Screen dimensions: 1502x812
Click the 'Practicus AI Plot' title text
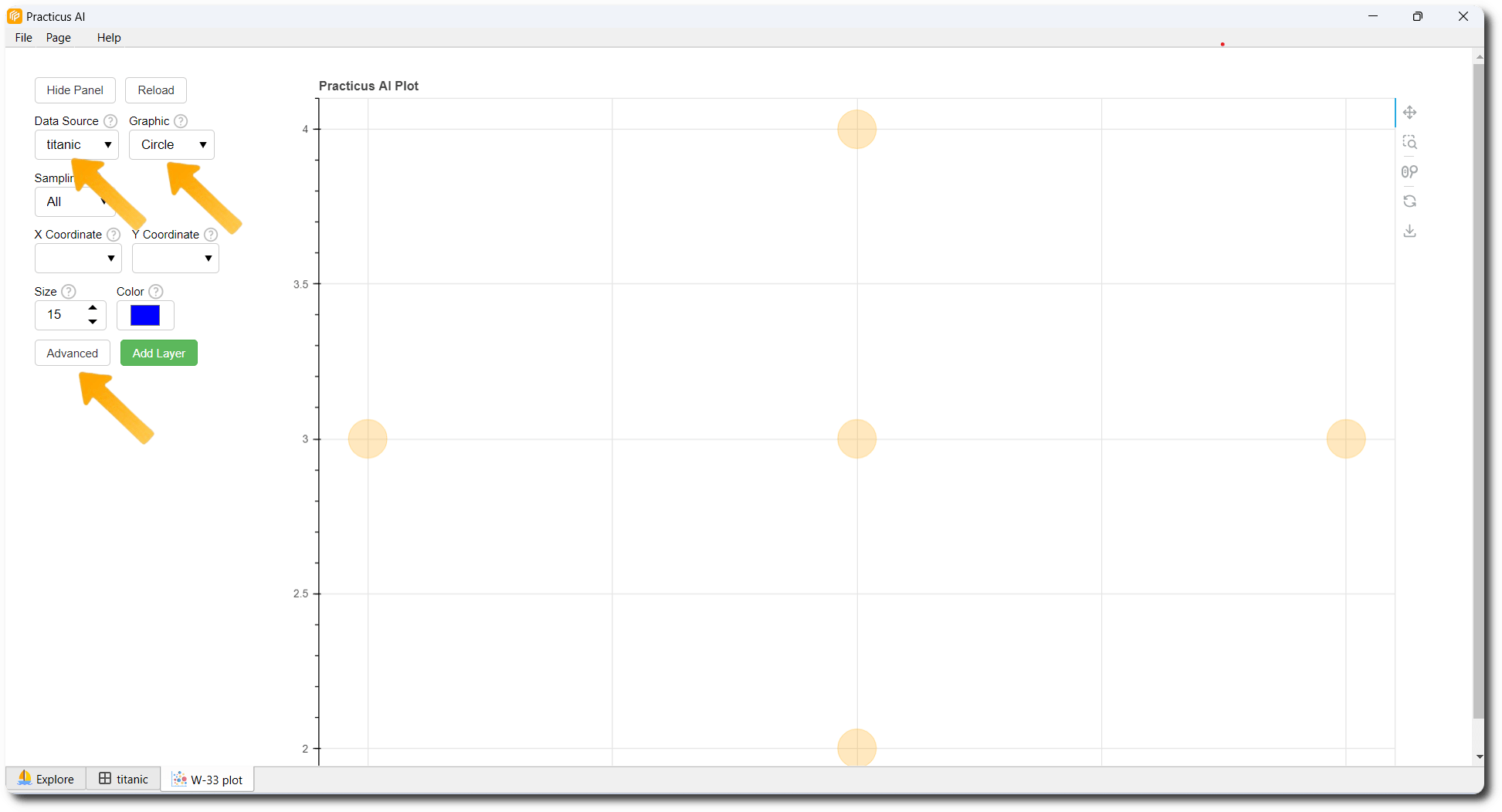click(368, 86)
